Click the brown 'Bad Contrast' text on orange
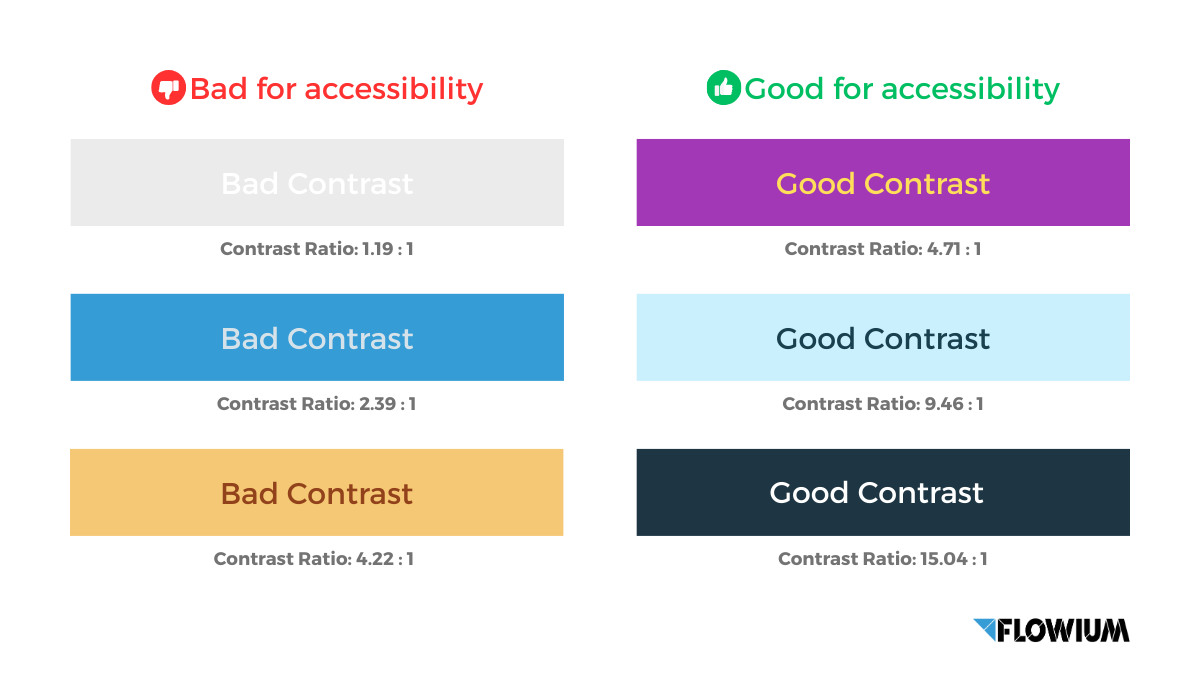The image size is (1200, 700). (x=317, y=493)
